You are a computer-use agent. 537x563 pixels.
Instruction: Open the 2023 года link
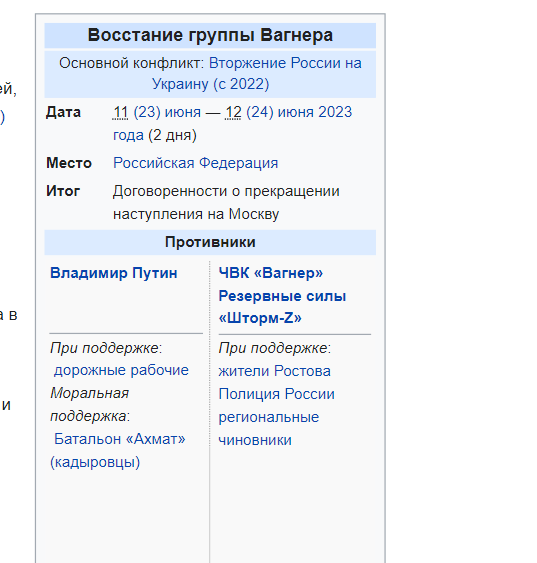tap(335, 112)
